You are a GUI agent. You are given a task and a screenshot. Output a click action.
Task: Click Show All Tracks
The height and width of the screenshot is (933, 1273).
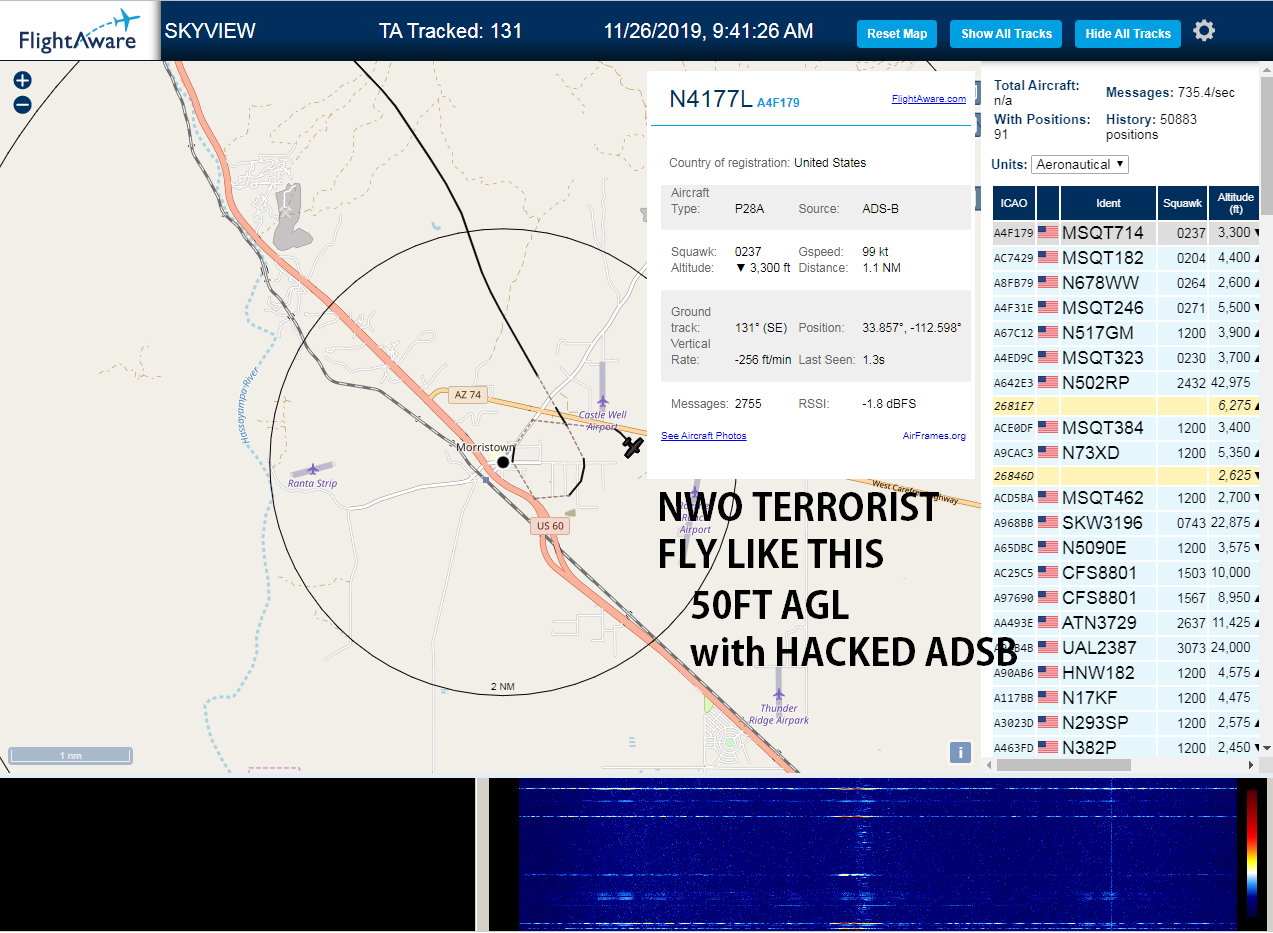click(x=1006, y=34)
